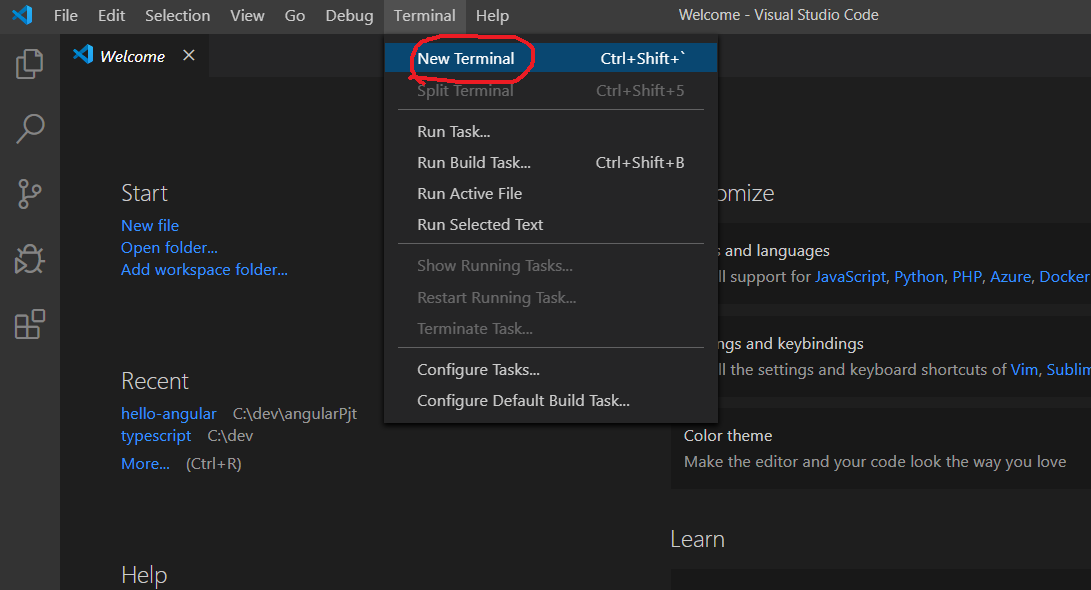1091x590 pixels.
Task: Open the Debug menu
Action: tap(349, 15)
